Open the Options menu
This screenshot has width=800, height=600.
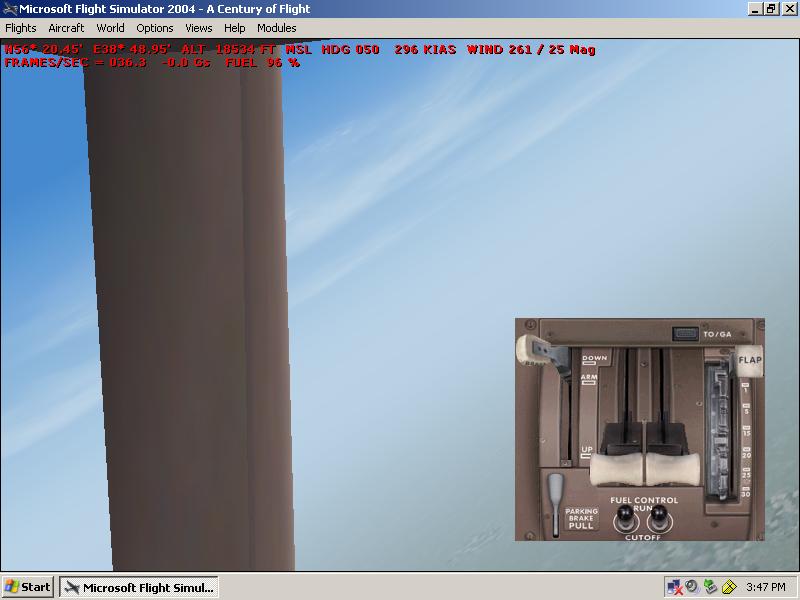155,28
